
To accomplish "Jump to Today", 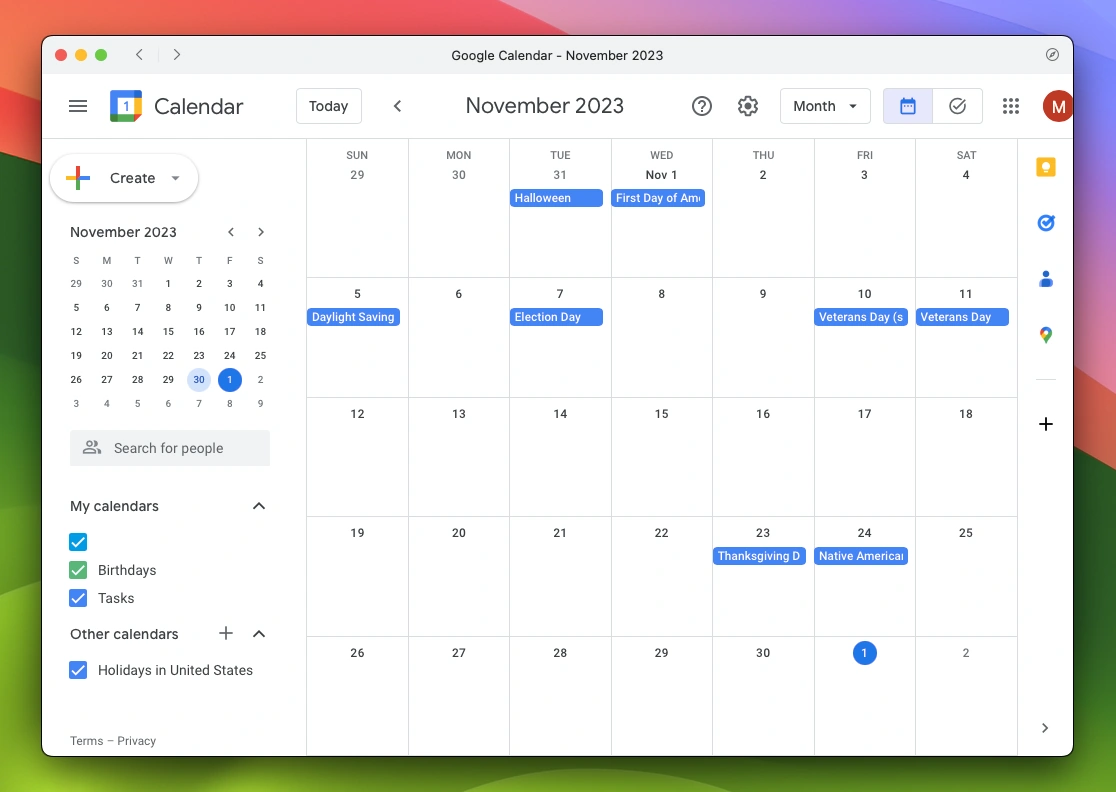I will pyautogui.click(x=328, y=105).
